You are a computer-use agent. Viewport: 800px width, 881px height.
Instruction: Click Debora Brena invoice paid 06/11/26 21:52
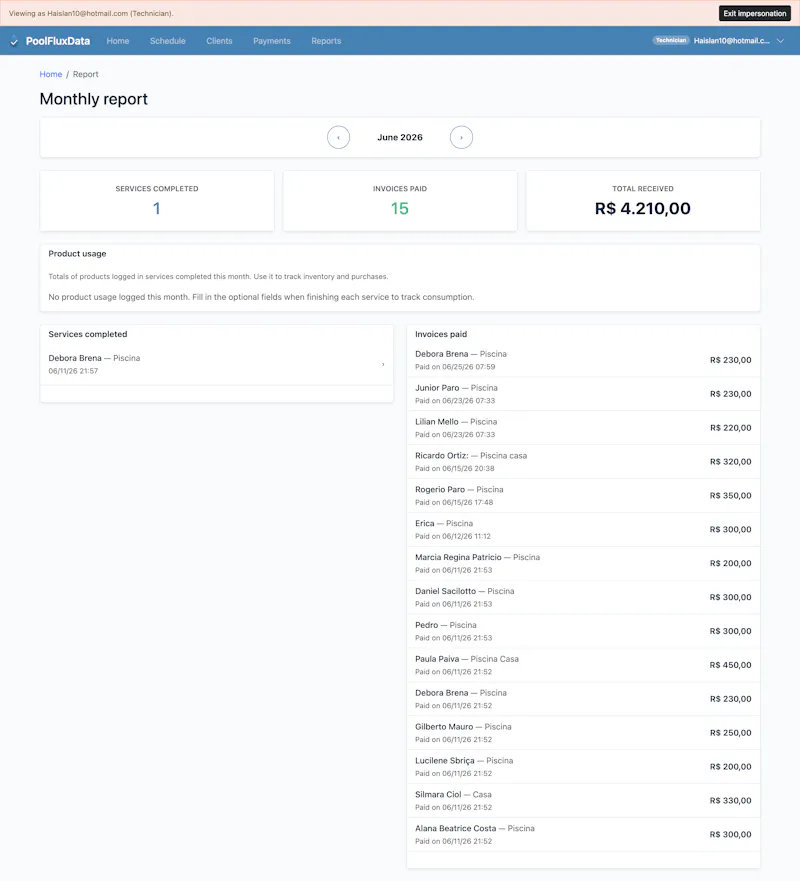click(583, 699)
